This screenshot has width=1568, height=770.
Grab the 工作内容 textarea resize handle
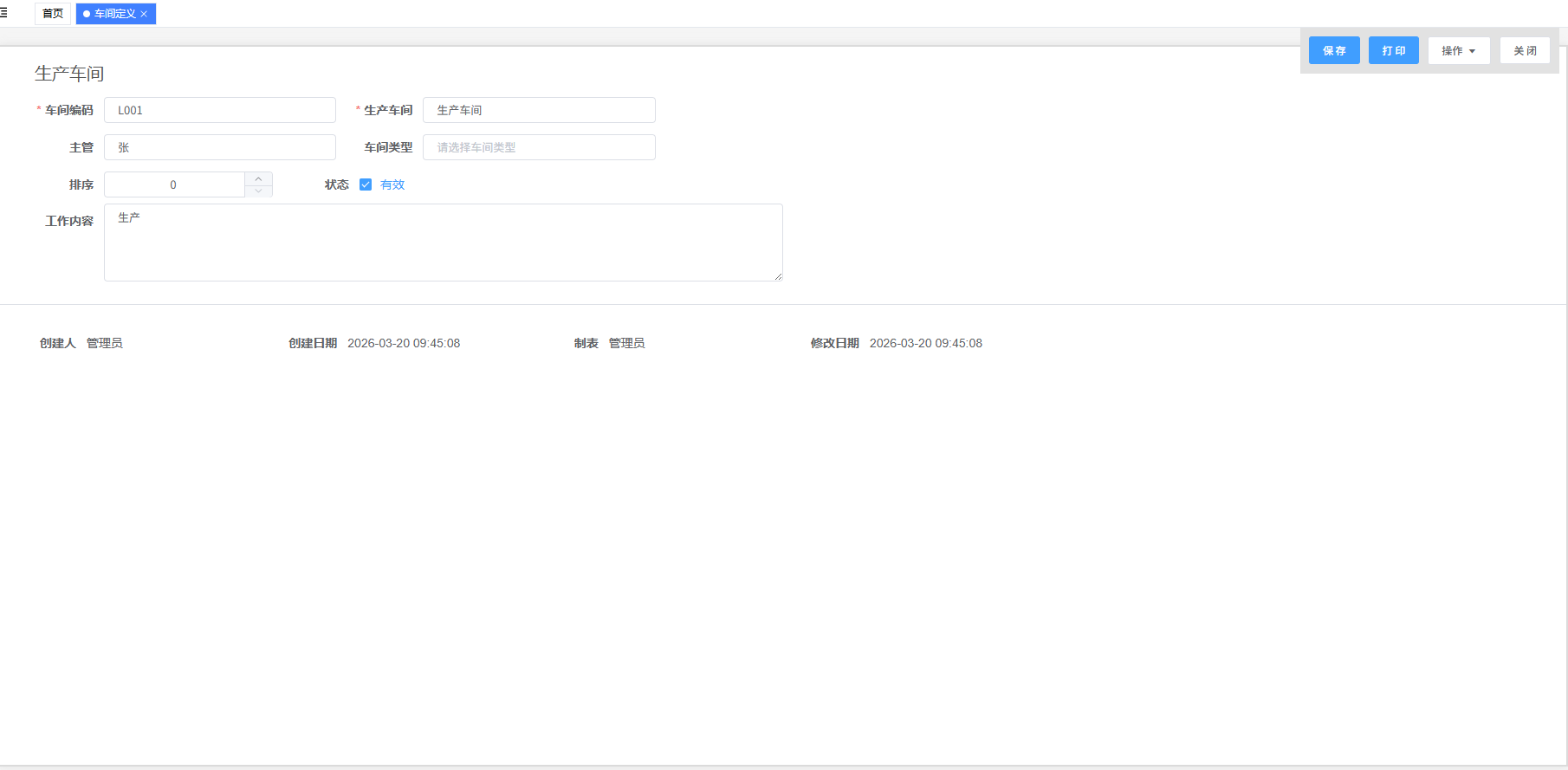click(778, 276)
